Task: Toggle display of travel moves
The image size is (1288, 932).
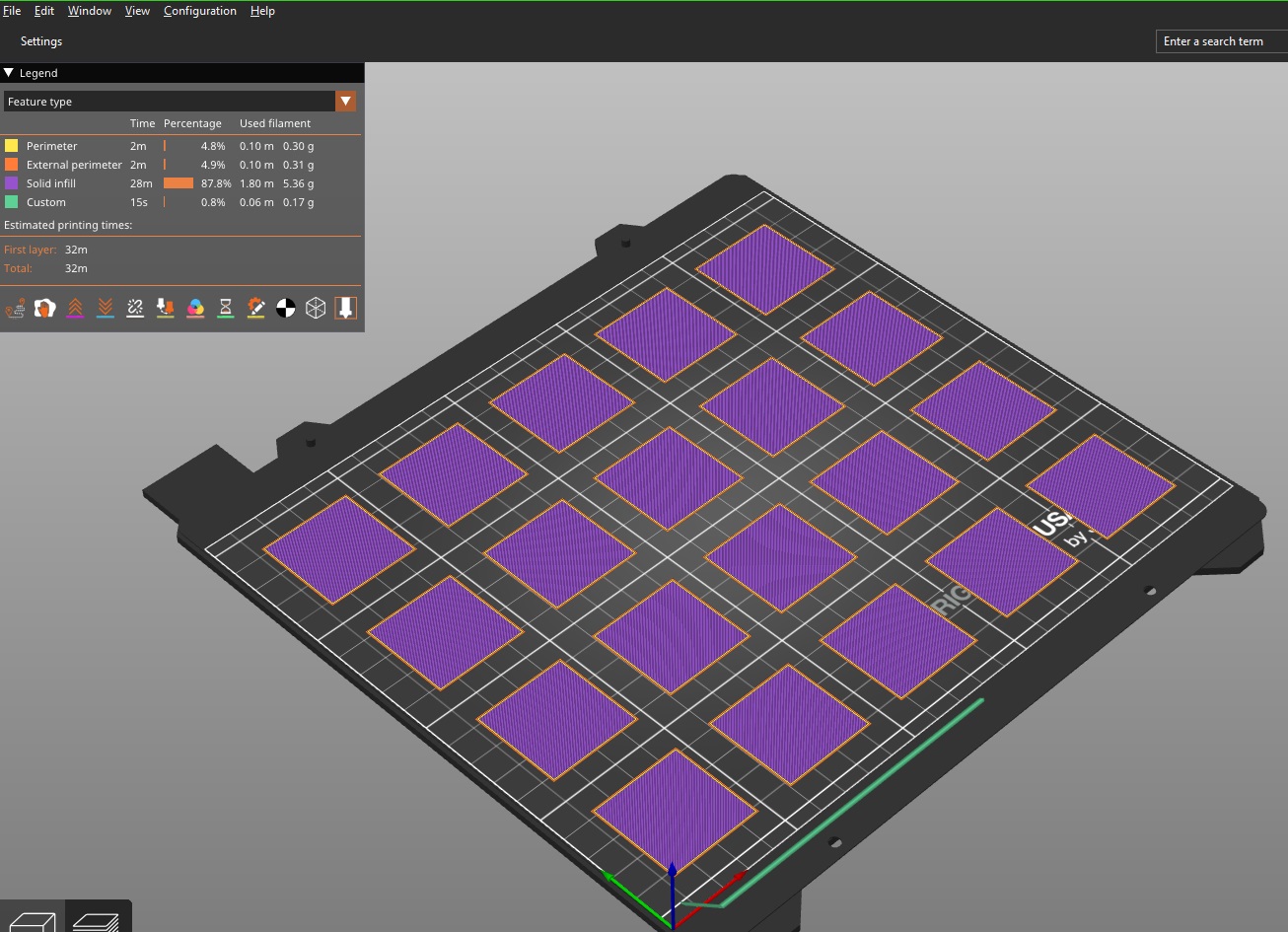Action: [15, 308]
